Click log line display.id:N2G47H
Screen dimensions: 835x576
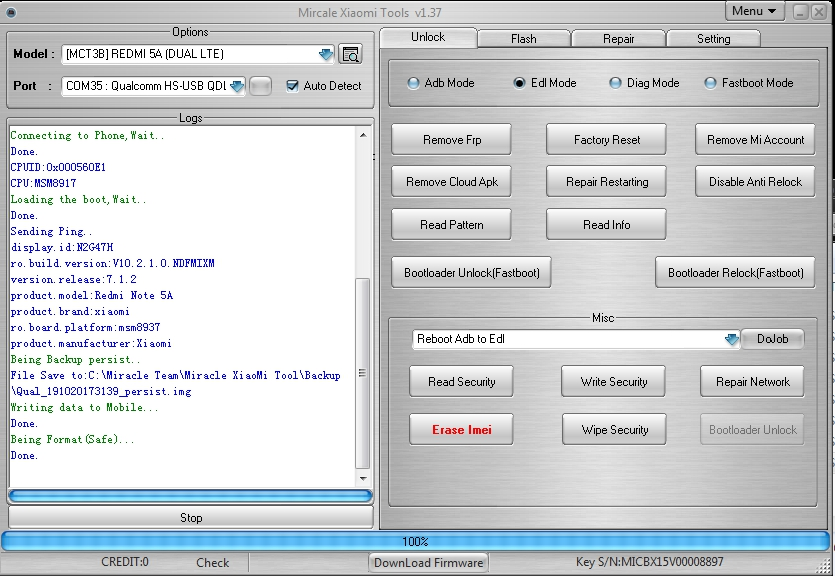62,247
